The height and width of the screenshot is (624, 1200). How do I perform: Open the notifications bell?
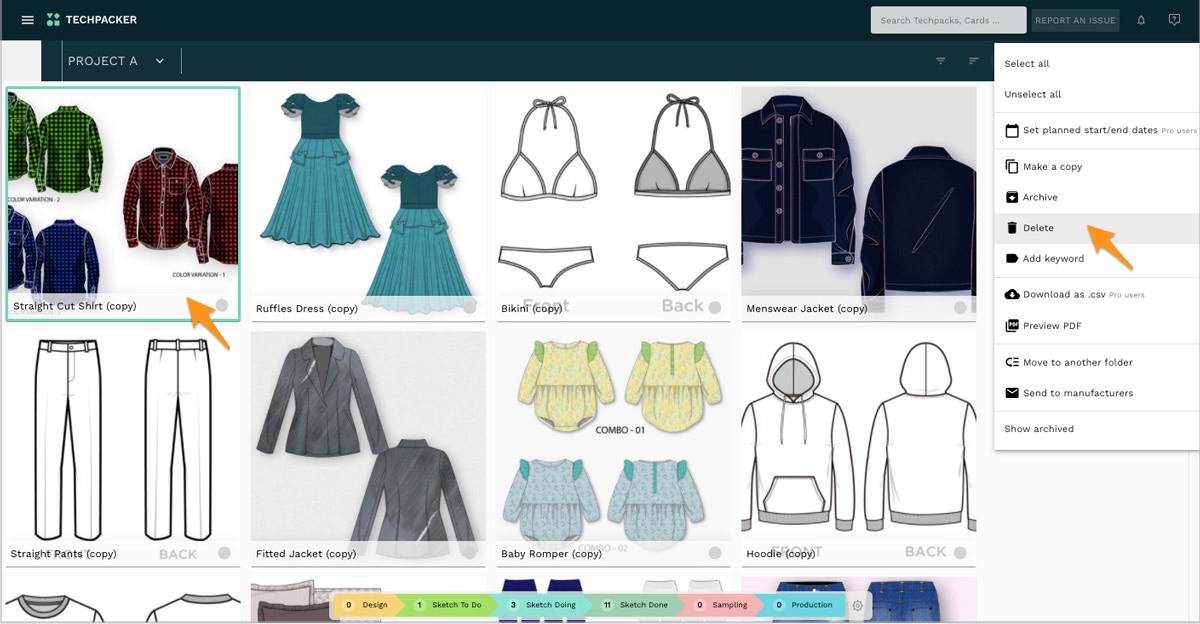coord(1141,20)
